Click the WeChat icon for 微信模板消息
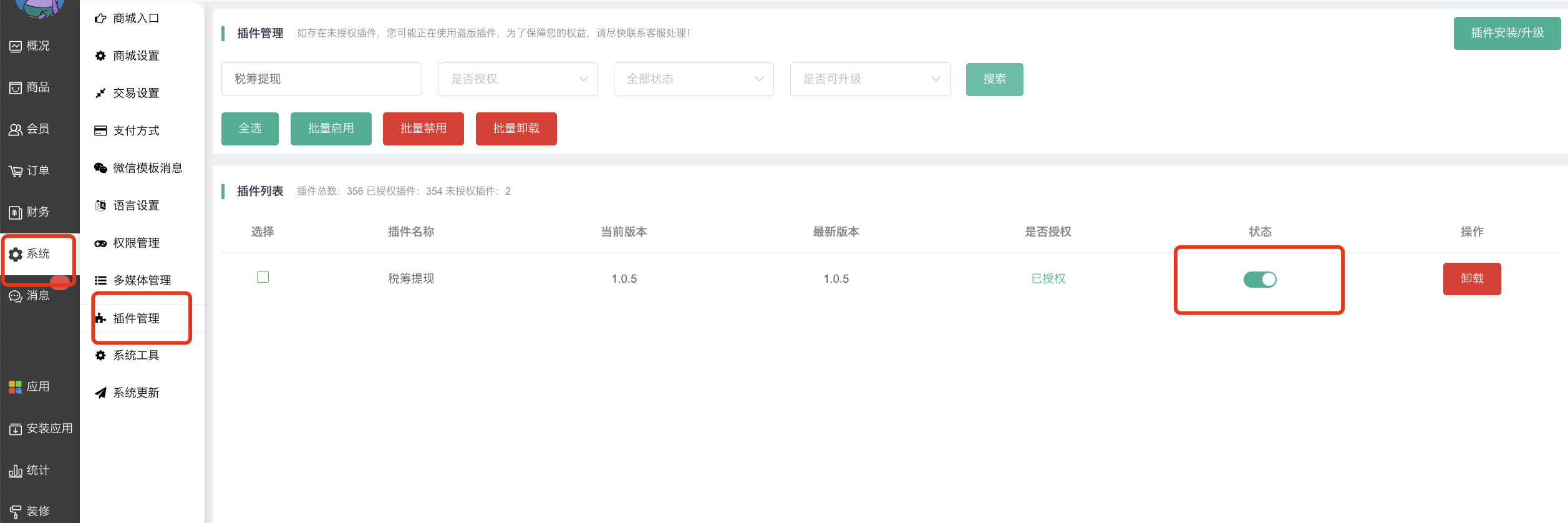 100,168
